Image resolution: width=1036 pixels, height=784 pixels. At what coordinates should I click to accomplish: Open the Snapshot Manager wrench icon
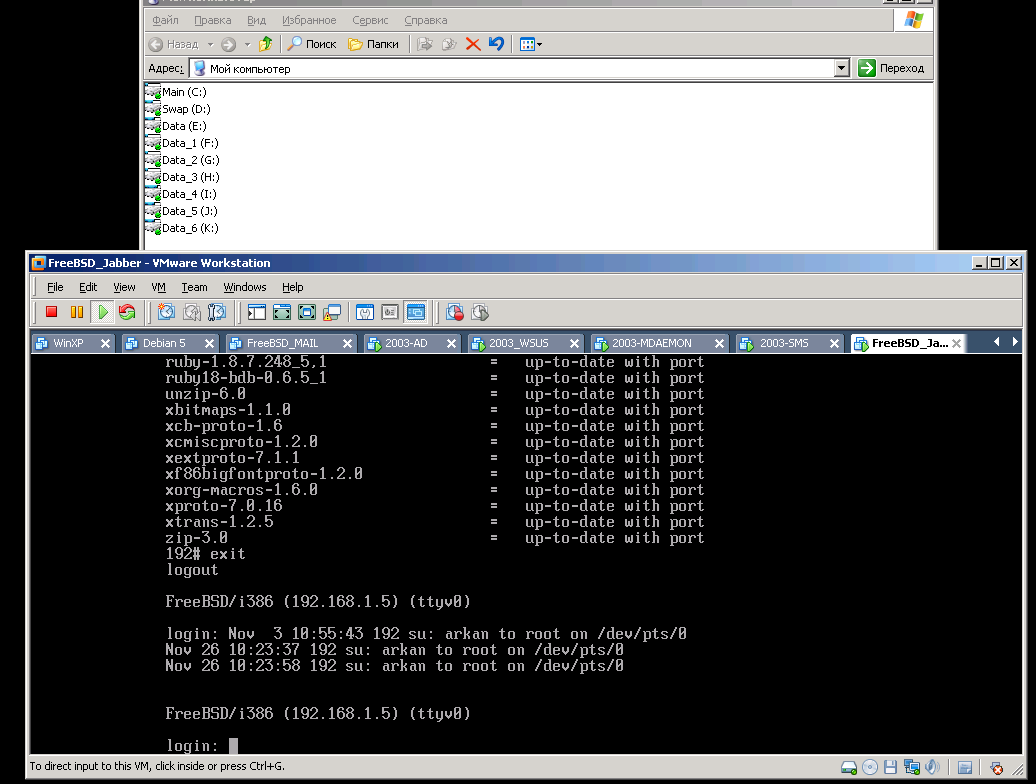(x=216, y=312)
